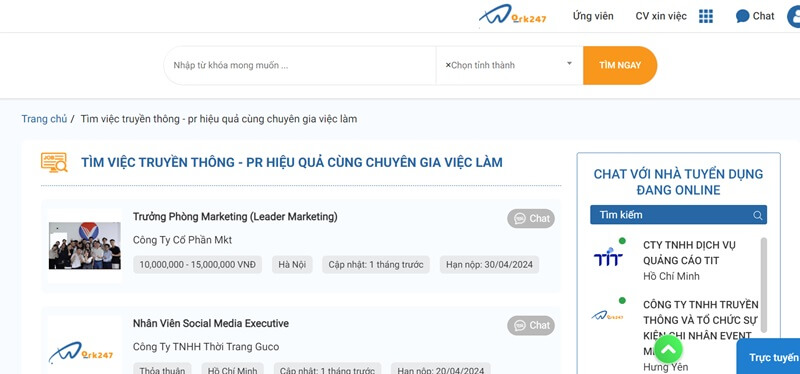
Task: Click Cập nhật: 1 tháng trước on Marketing job
Action: [x=376, y=265]
